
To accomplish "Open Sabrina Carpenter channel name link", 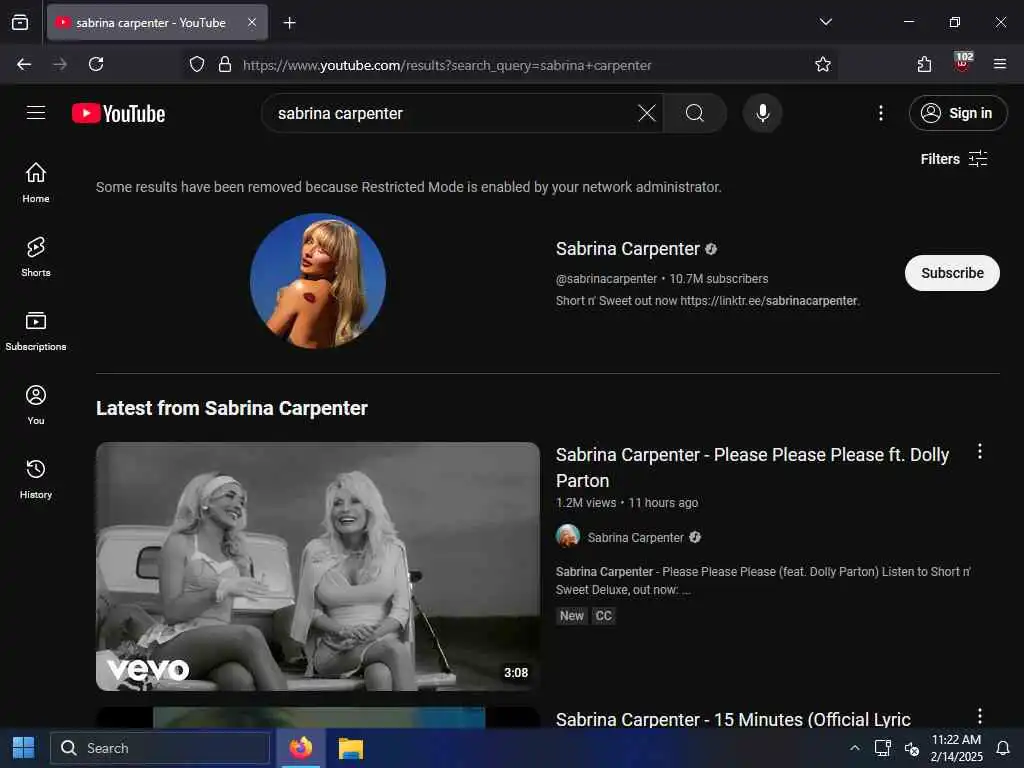I will click(x=628, y=249).
